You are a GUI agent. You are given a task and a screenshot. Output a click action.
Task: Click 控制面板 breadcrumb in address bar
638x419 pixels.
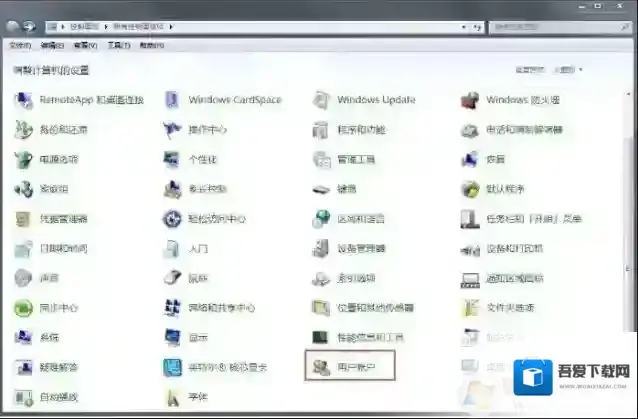click(84, 27)
